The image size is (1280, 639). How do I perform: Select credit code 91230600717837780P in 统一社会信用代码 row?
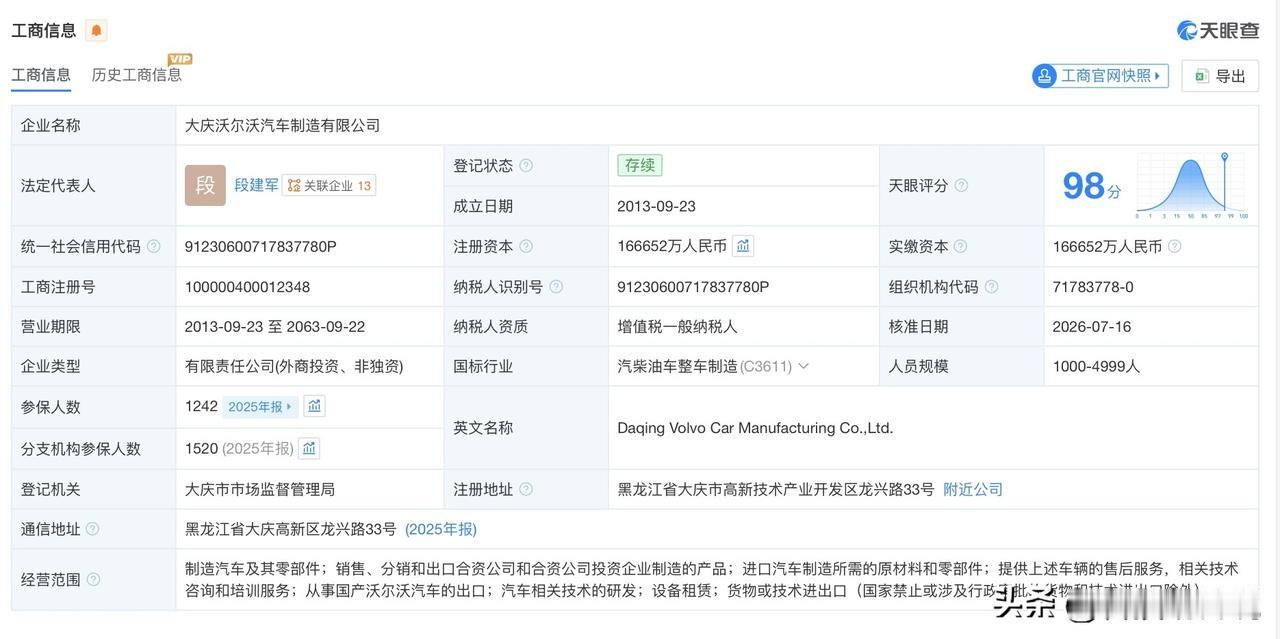(261, 246)
